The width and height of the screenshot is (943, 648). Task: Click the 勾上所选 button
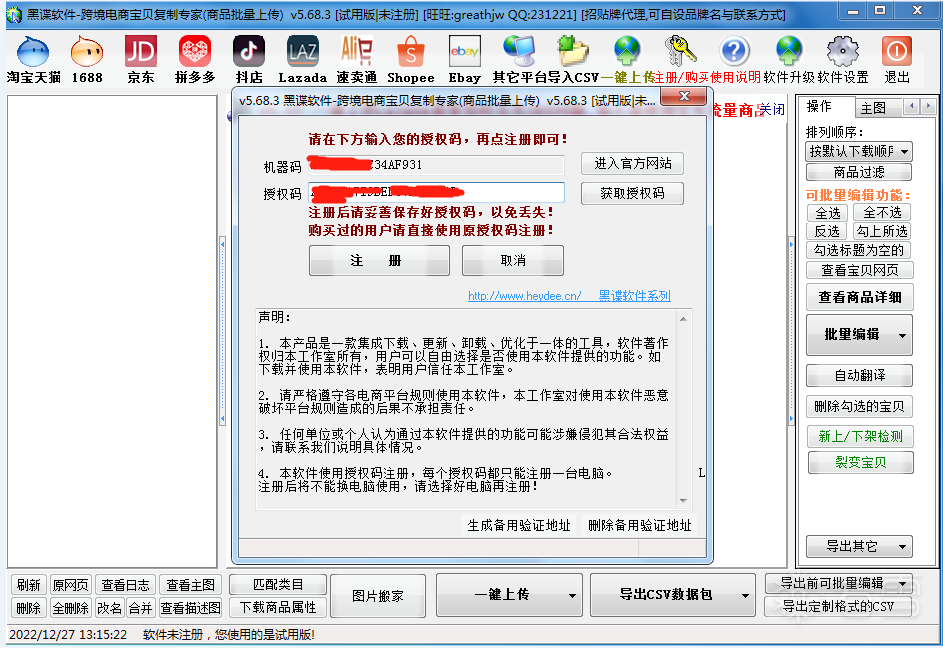click(x=882, y=231)
